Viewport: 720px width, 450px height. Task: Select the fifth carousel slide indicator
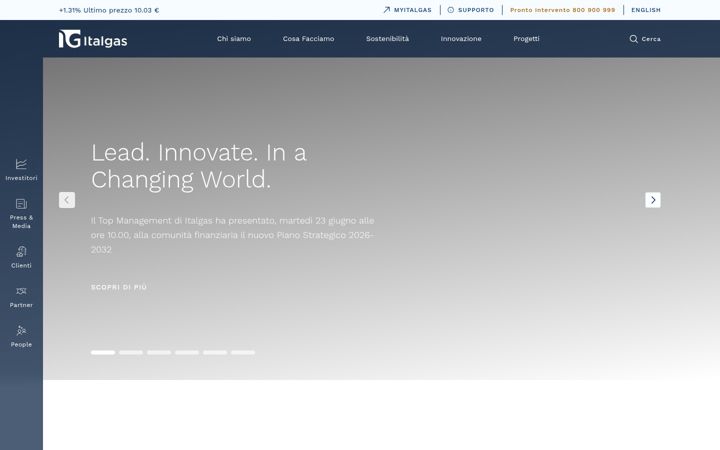coord(215,353)
